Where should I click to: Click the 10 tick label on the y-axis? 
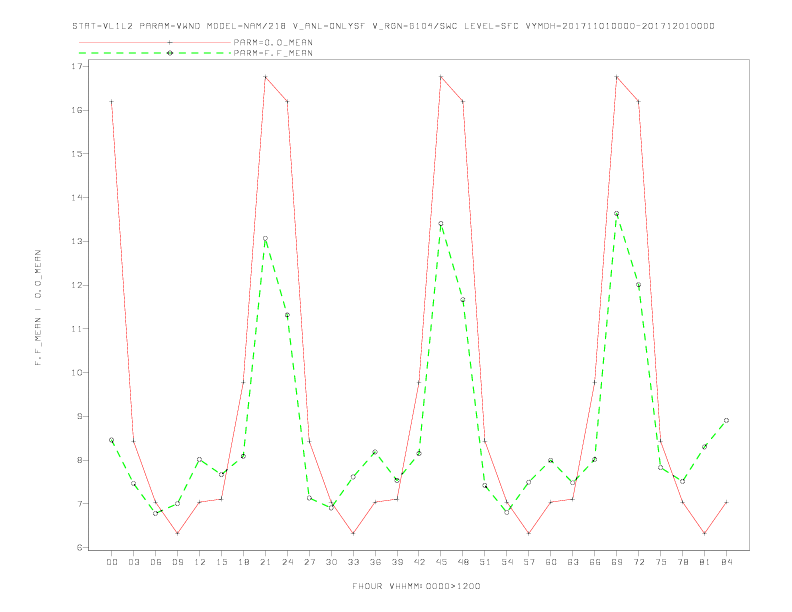(x=78, y=373)
